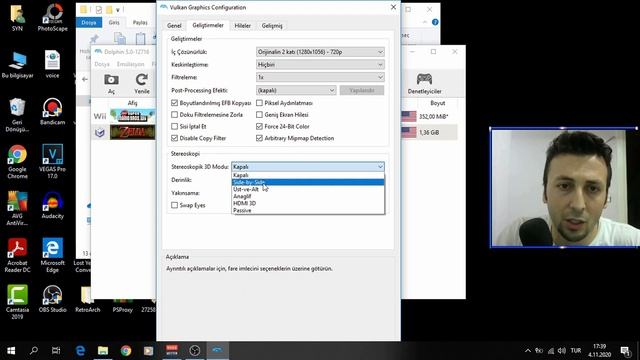Click Dolphin's Aç open toolbar icon

tap(111, 83)
